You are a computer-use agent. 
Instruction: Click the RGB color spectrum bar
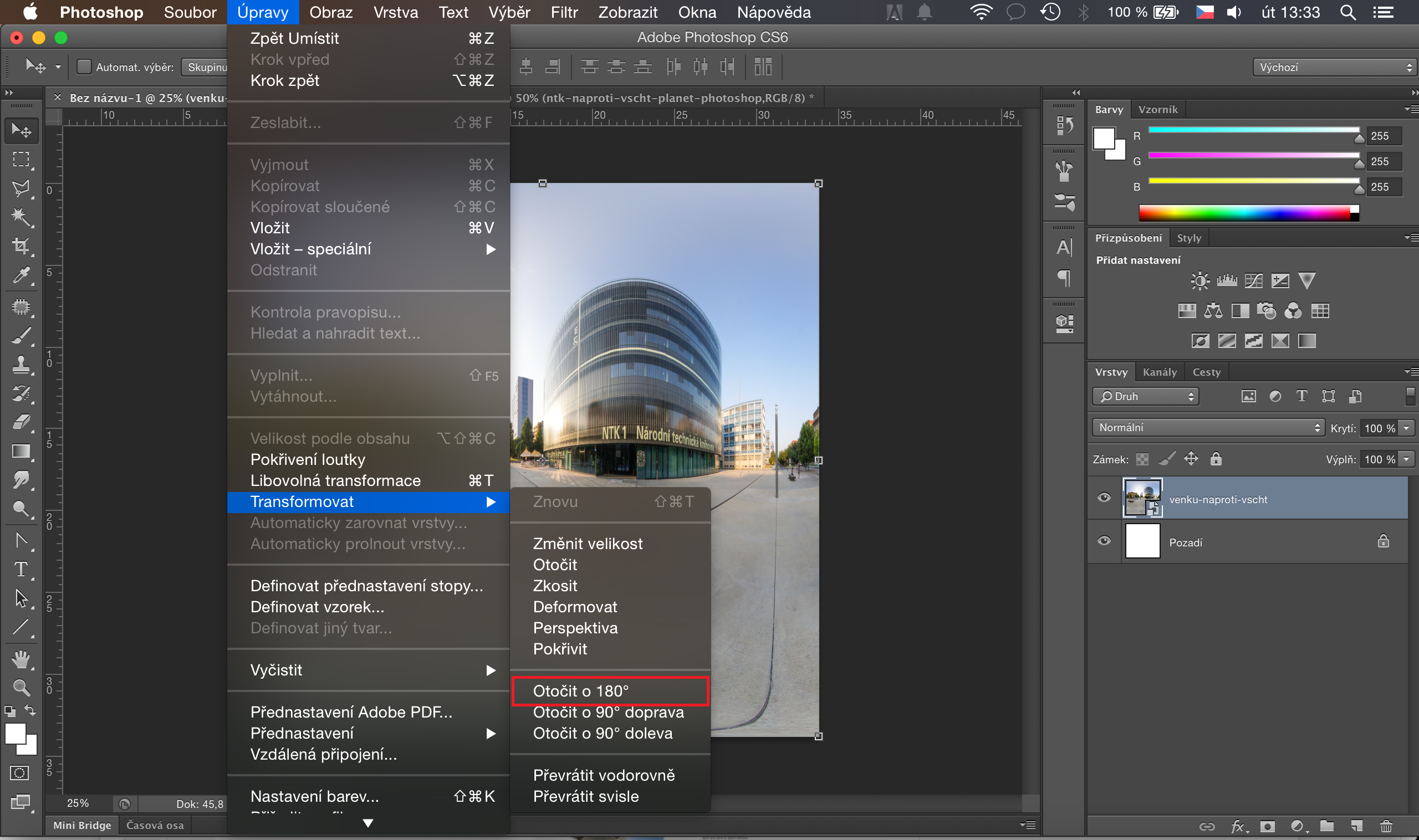tap(1246, 213)
